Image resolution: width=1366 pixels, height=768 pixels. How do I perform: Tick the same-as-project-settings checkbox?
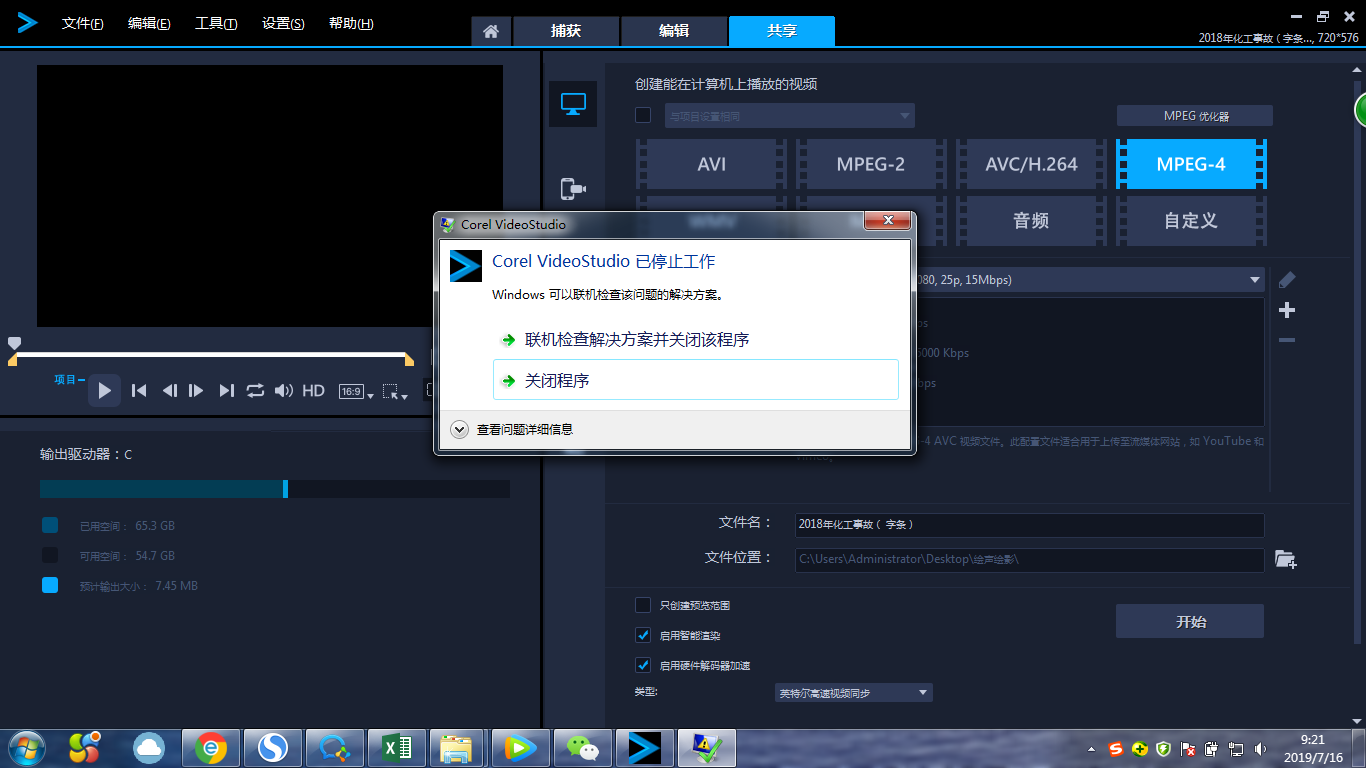point(643,115)
